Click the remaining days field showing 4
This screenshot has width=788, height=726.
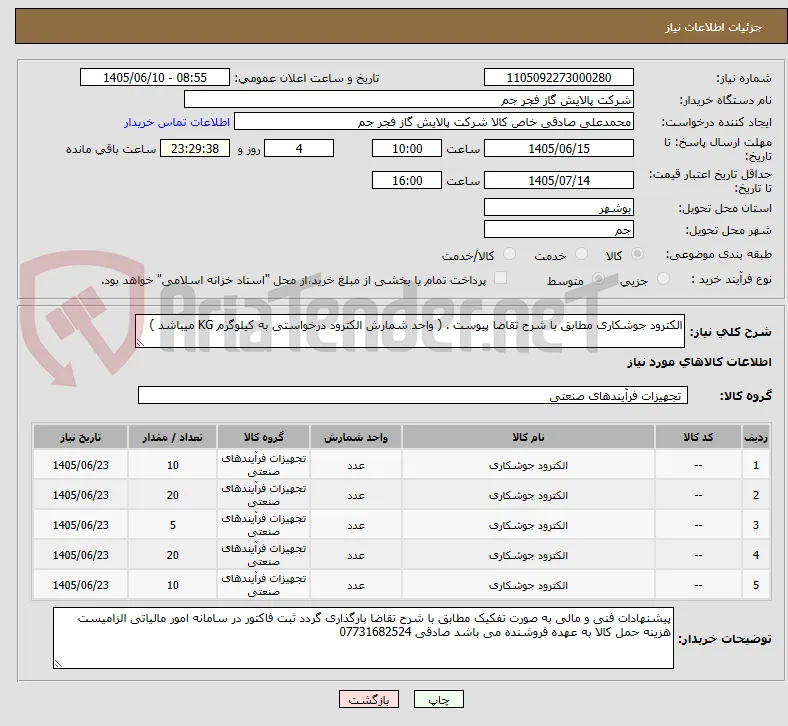coord(299,148)
